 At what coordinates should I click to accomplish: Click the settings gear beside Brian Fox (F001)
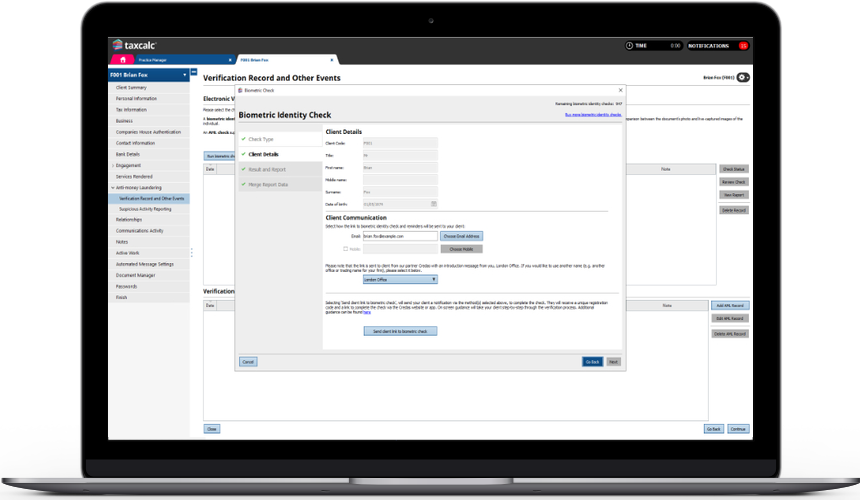[744, 77]
